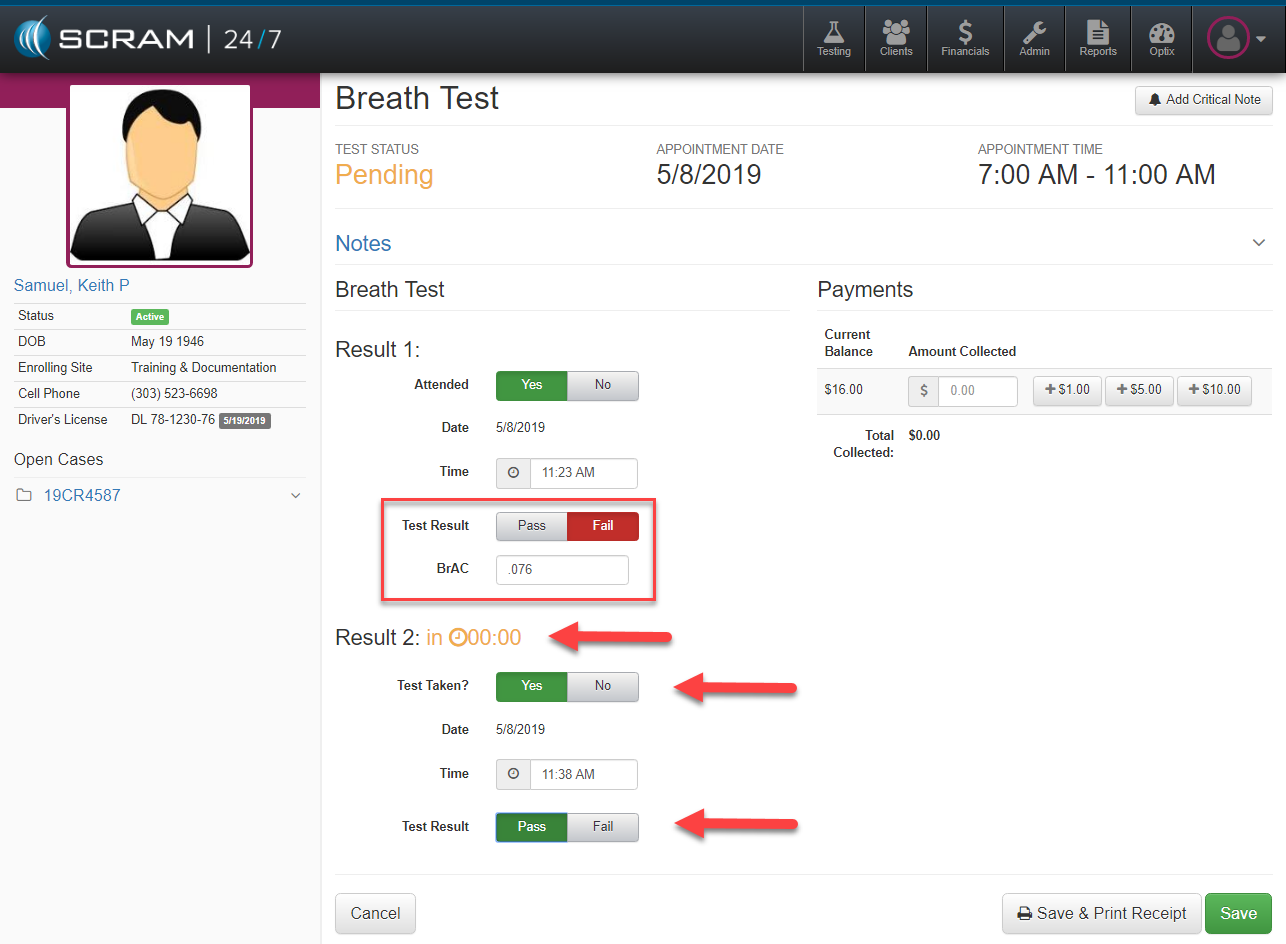Image resolution: width=1286 pixels, height=944 pixels.
Task: Add $5.00 quick payment amount
Action: 1138,390
